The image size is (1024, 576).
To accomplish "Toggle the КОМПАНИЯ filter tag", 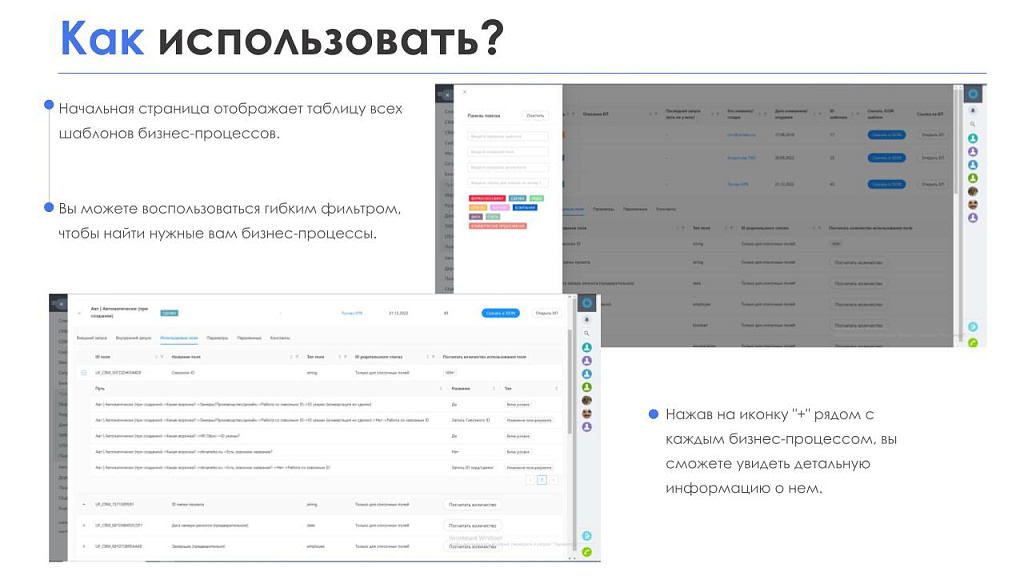I will pyautogui.click(x=525, y=208).
